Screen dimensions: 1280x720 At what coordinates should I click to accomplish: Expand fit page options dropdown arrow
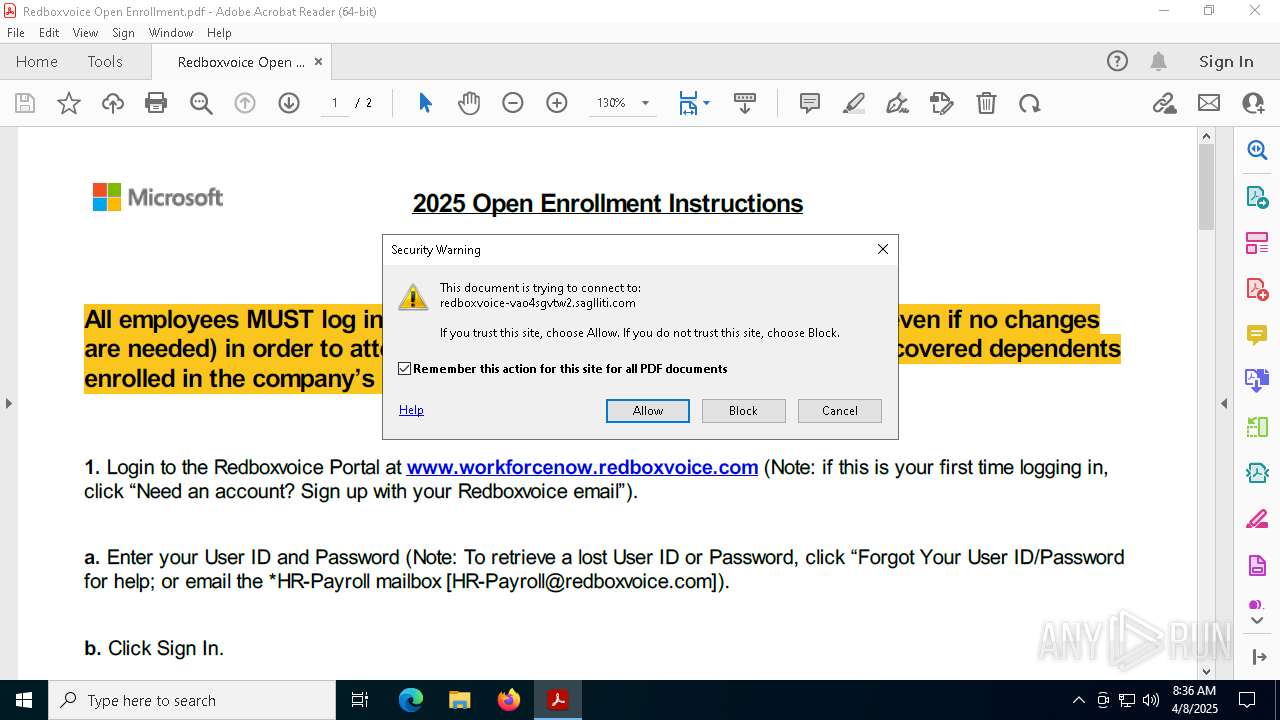[707, 103]
